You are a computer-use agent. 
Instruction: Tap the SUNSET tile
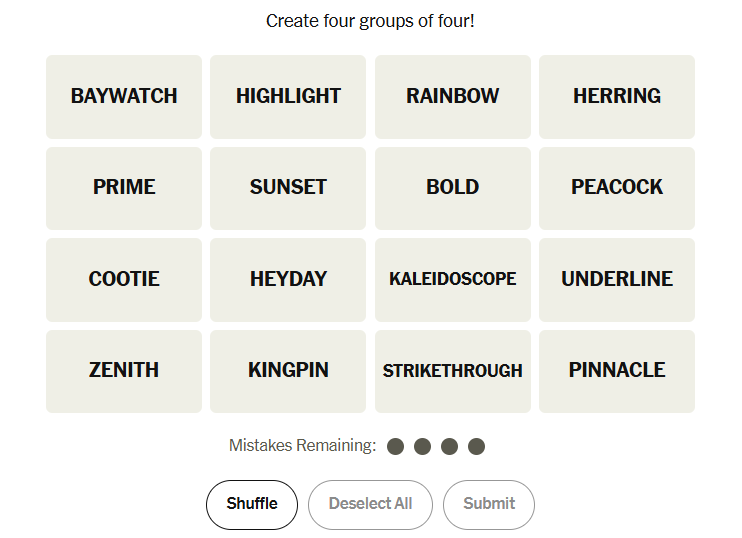(288, 187)
